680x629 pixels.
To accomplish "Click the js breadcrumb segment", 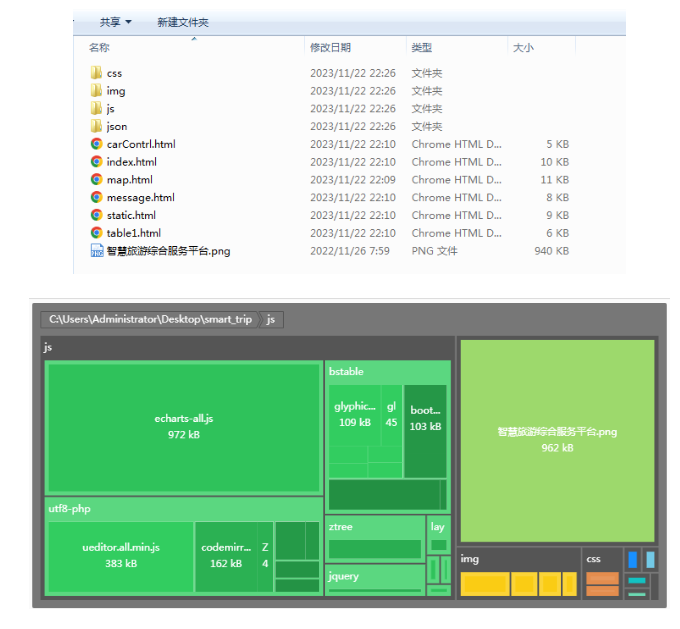I will [x=271, y=320].
